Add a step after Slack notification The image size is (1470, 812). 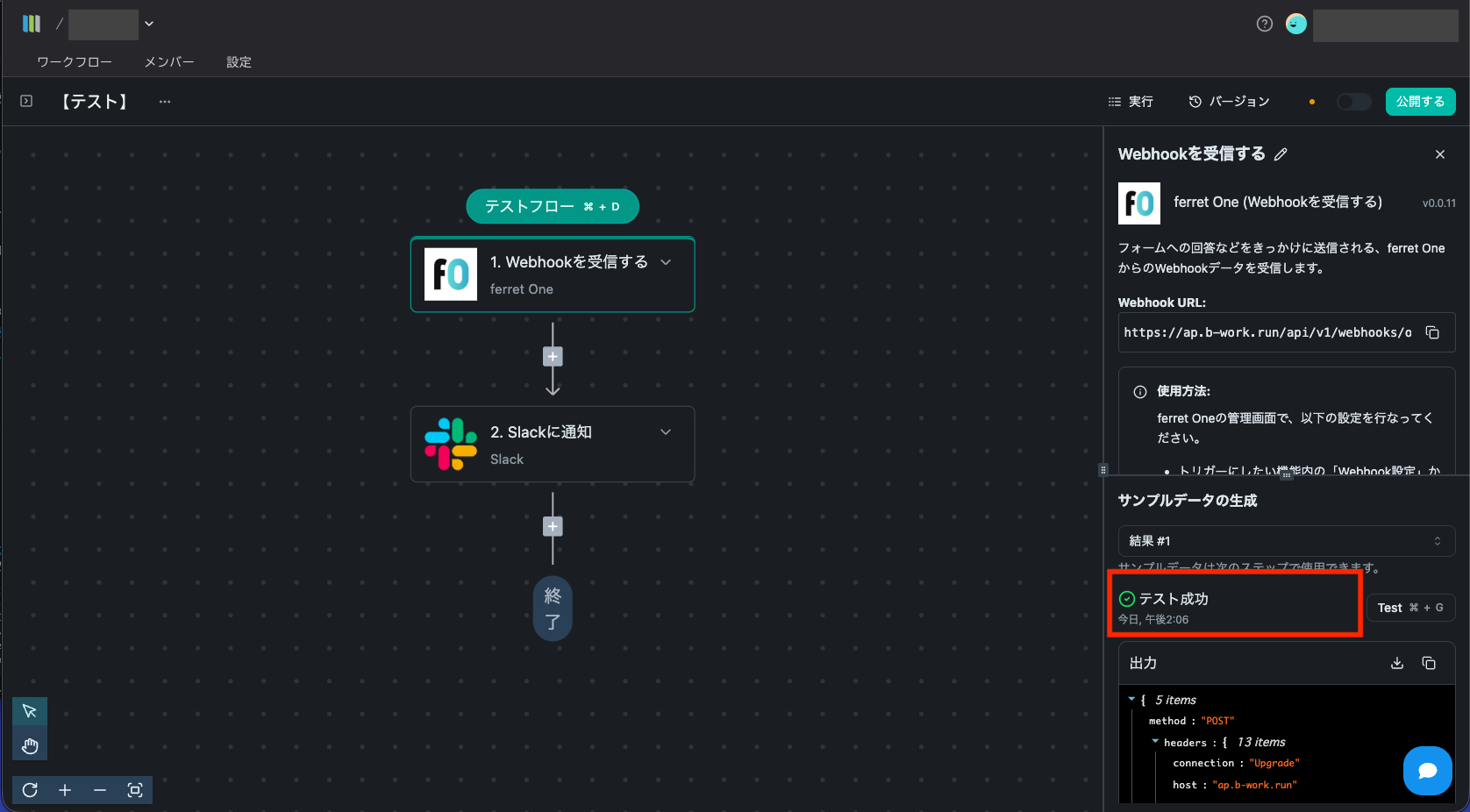pos(553,526)
